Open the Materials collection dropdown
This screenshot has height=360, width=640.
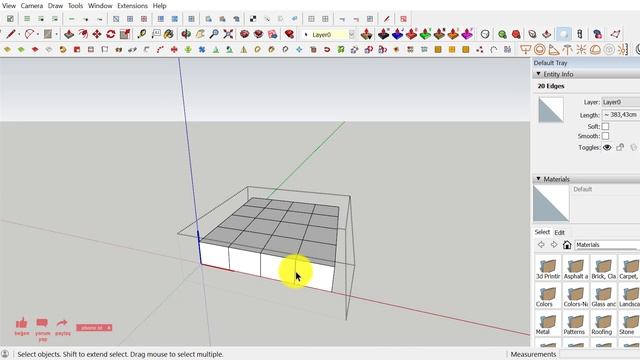point(607,244)
